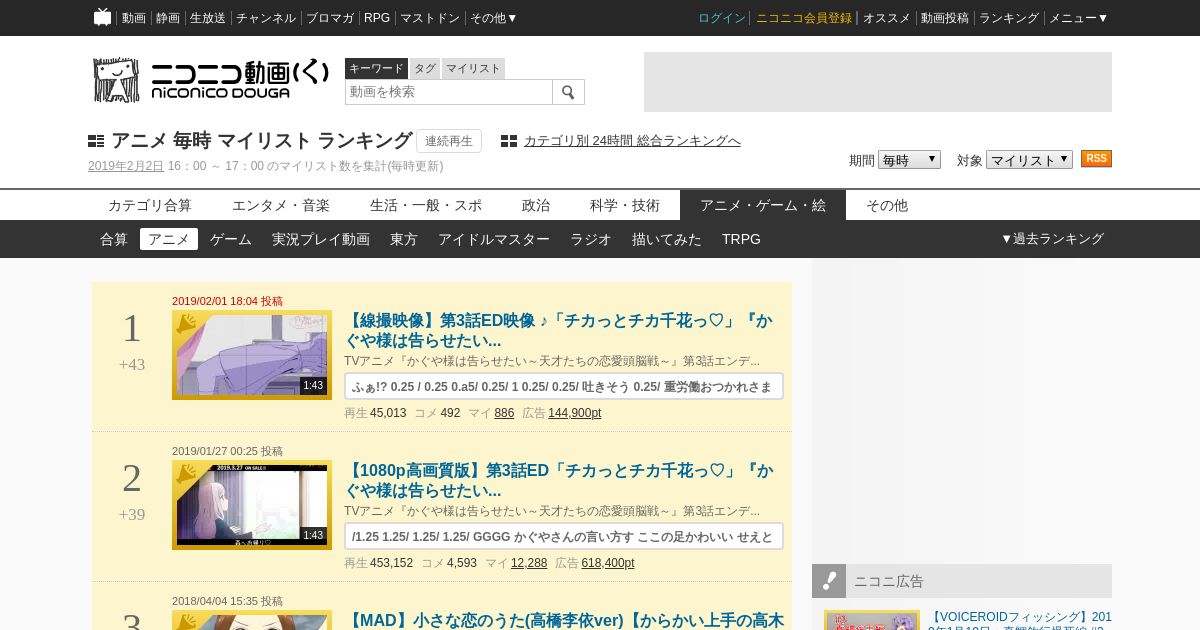Expand ▼過去ランキング menu
This screenshot has height=630, width=1200.
1052,239
